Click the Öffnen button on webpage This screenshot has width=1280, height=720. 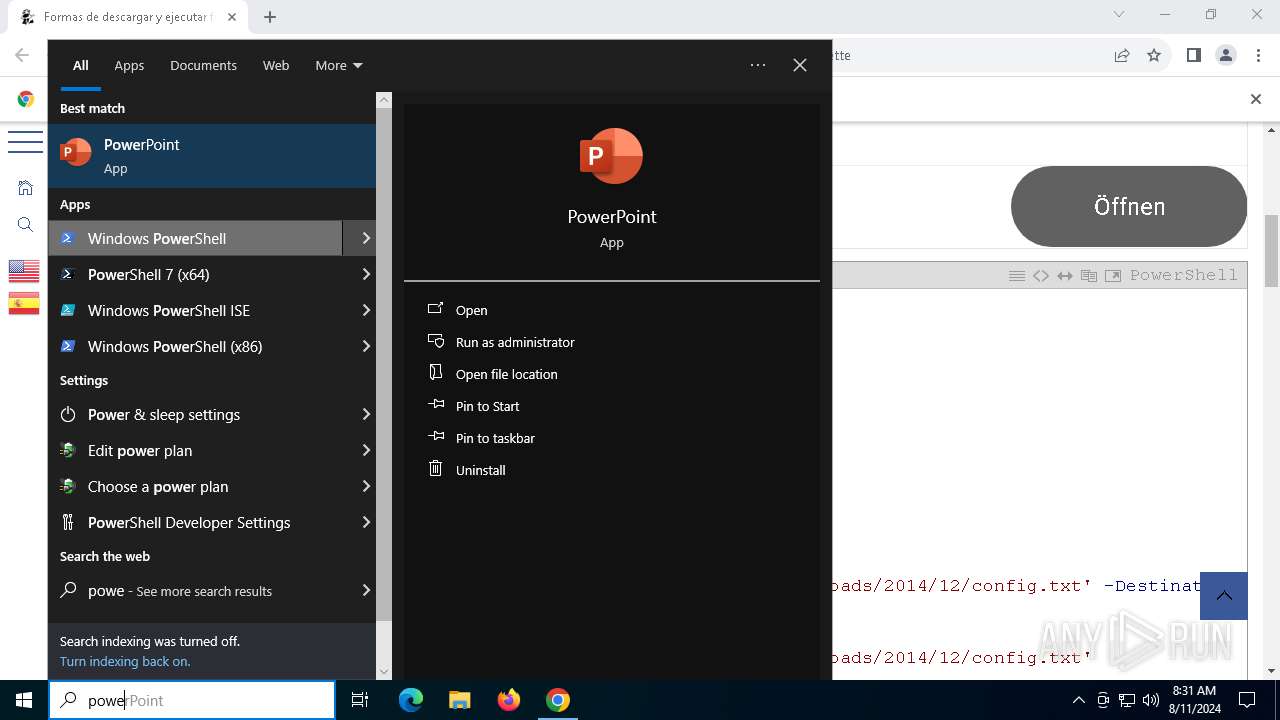tap(1129, 207)
